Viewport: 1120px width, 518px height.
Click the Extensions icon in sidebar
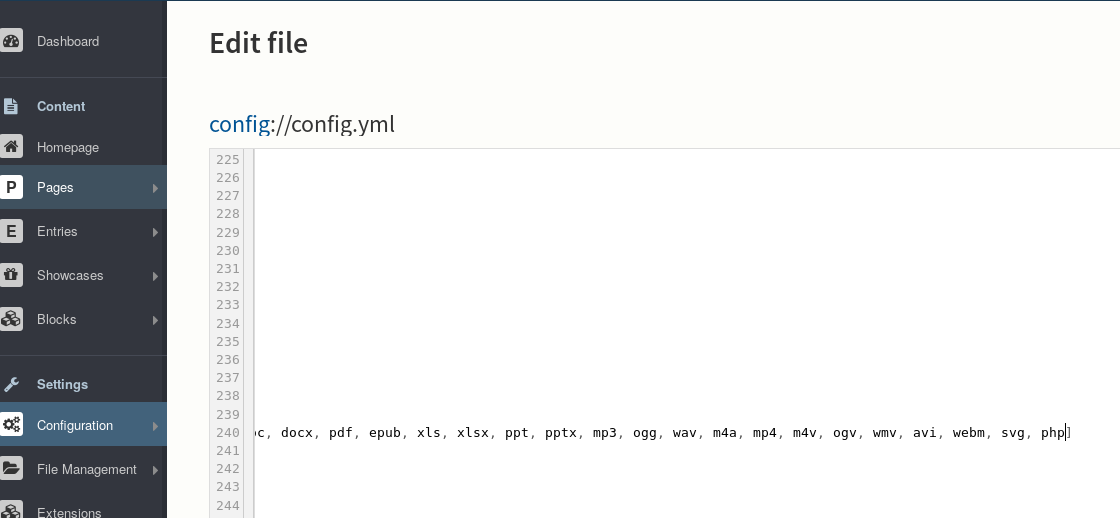click(x=11, y=510)
